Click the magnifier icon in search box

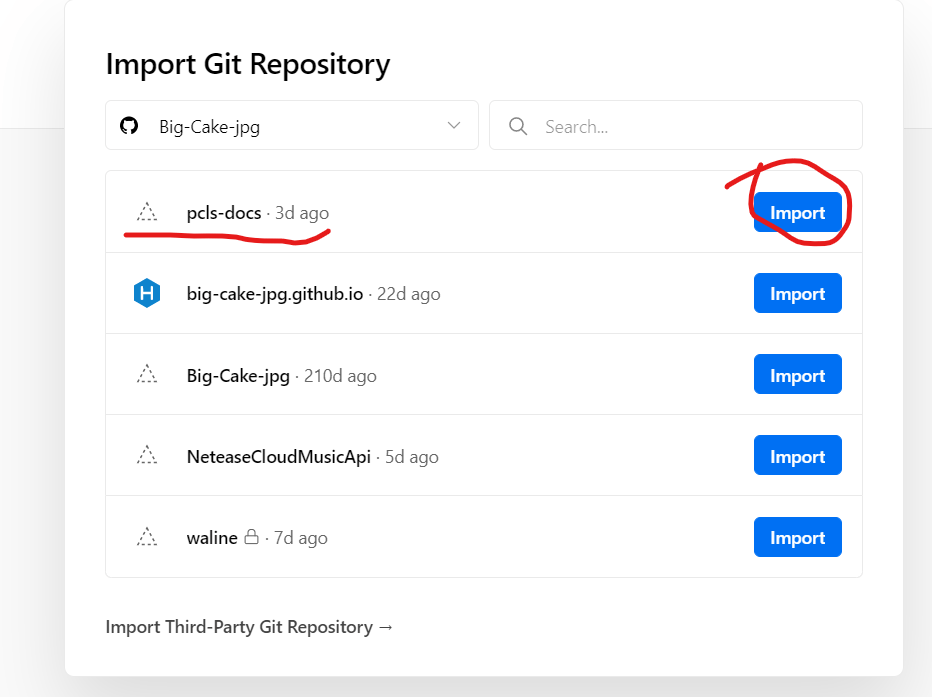coord(518,126)
